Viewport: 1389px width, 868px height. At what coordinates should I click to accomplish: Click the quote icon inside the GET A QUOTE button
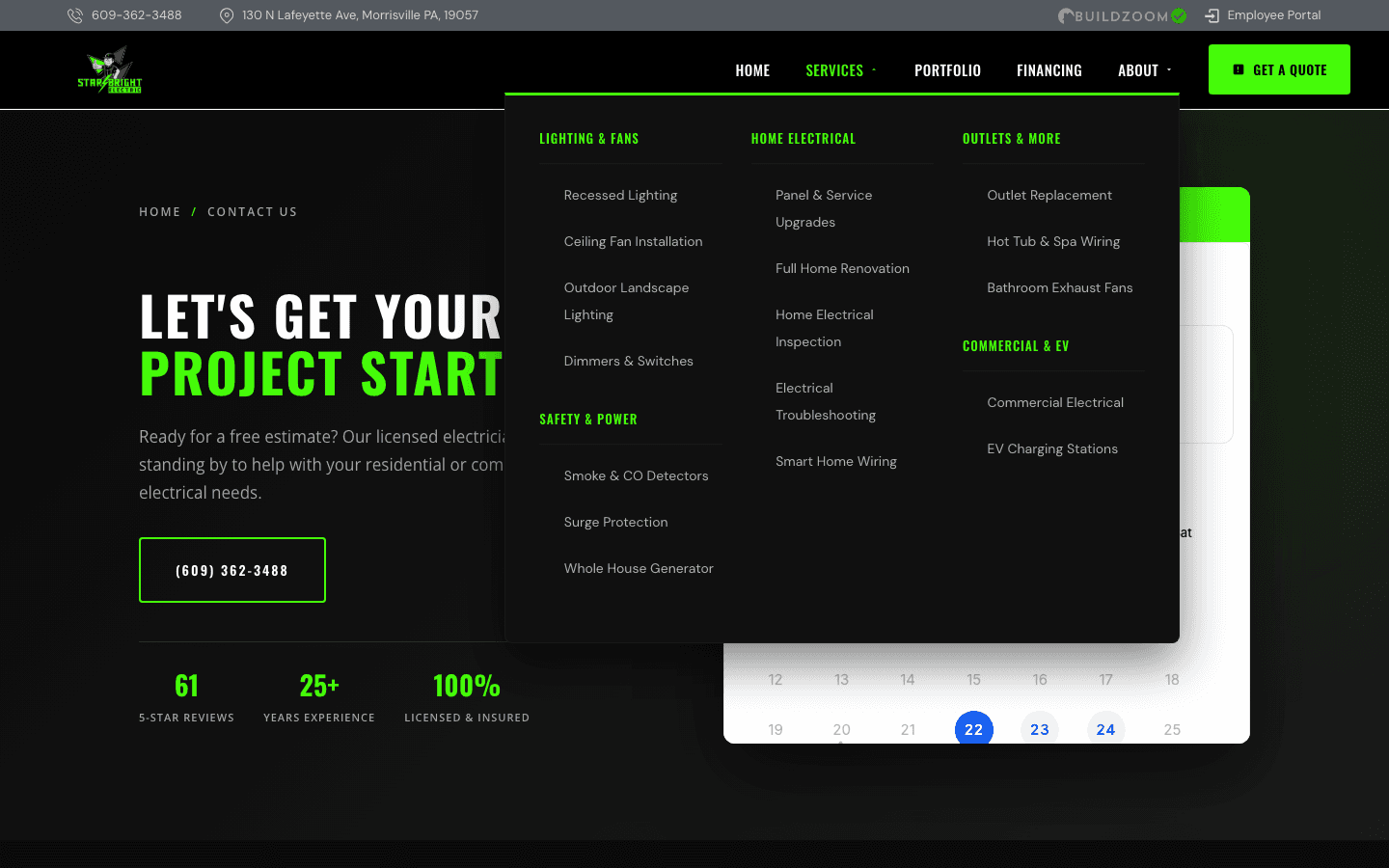click(1239, 68)
